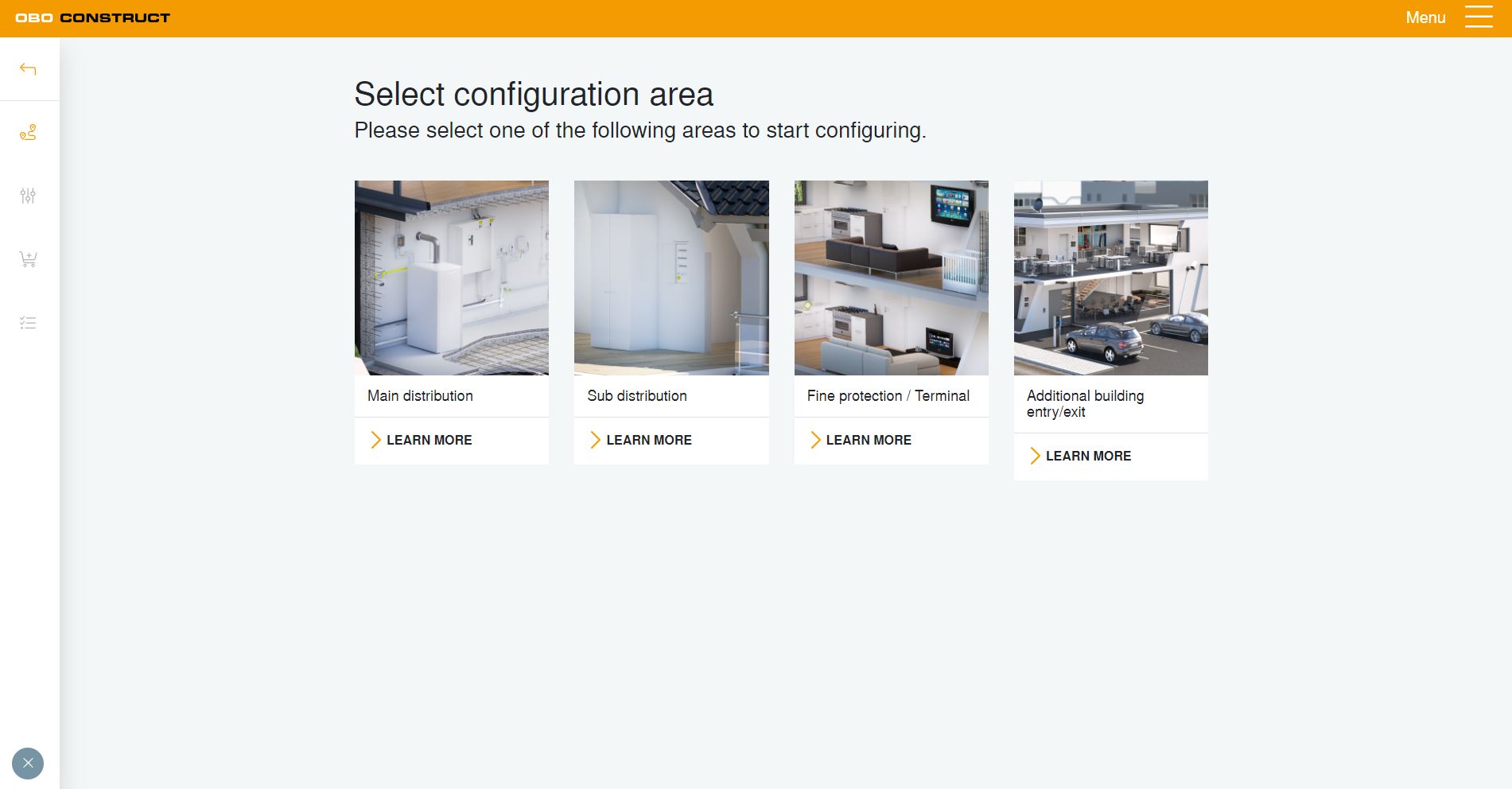The image size is (1512, 789).
Task: Open the shopping cart sidebar icon
Action: (28, 259)
